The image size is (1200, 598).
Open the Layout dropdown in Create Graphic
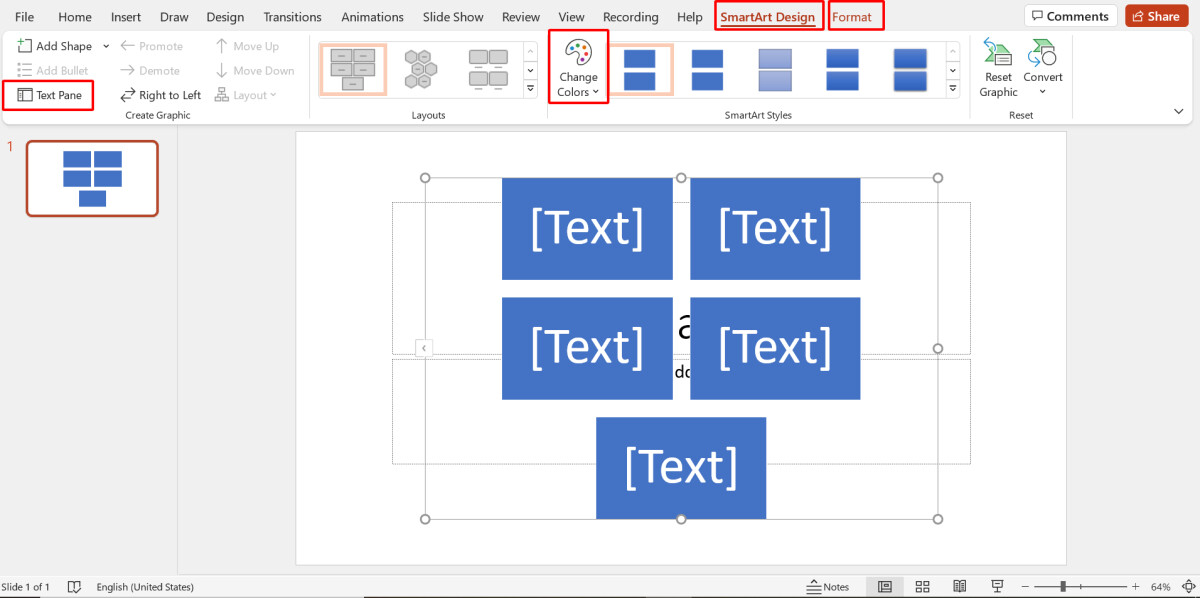[245, 95]
